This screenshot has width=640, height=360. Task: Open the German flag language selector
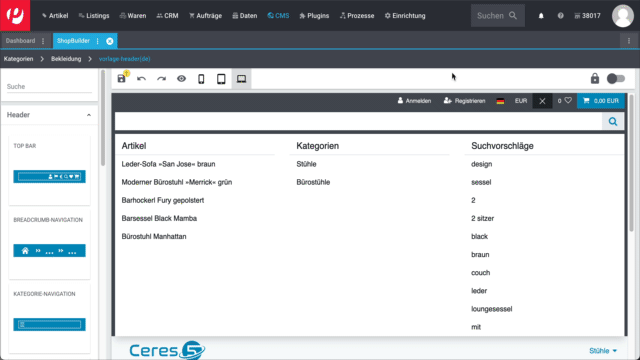tap(500, 101)
